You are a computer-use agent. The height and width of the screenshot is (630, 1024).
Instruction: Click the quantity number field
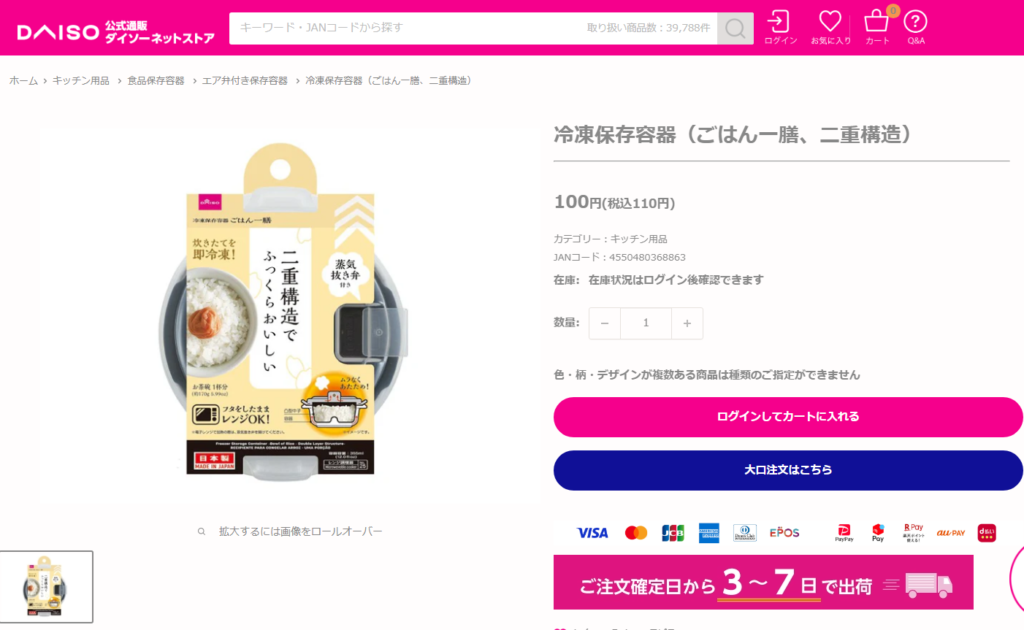pos(646,323)
